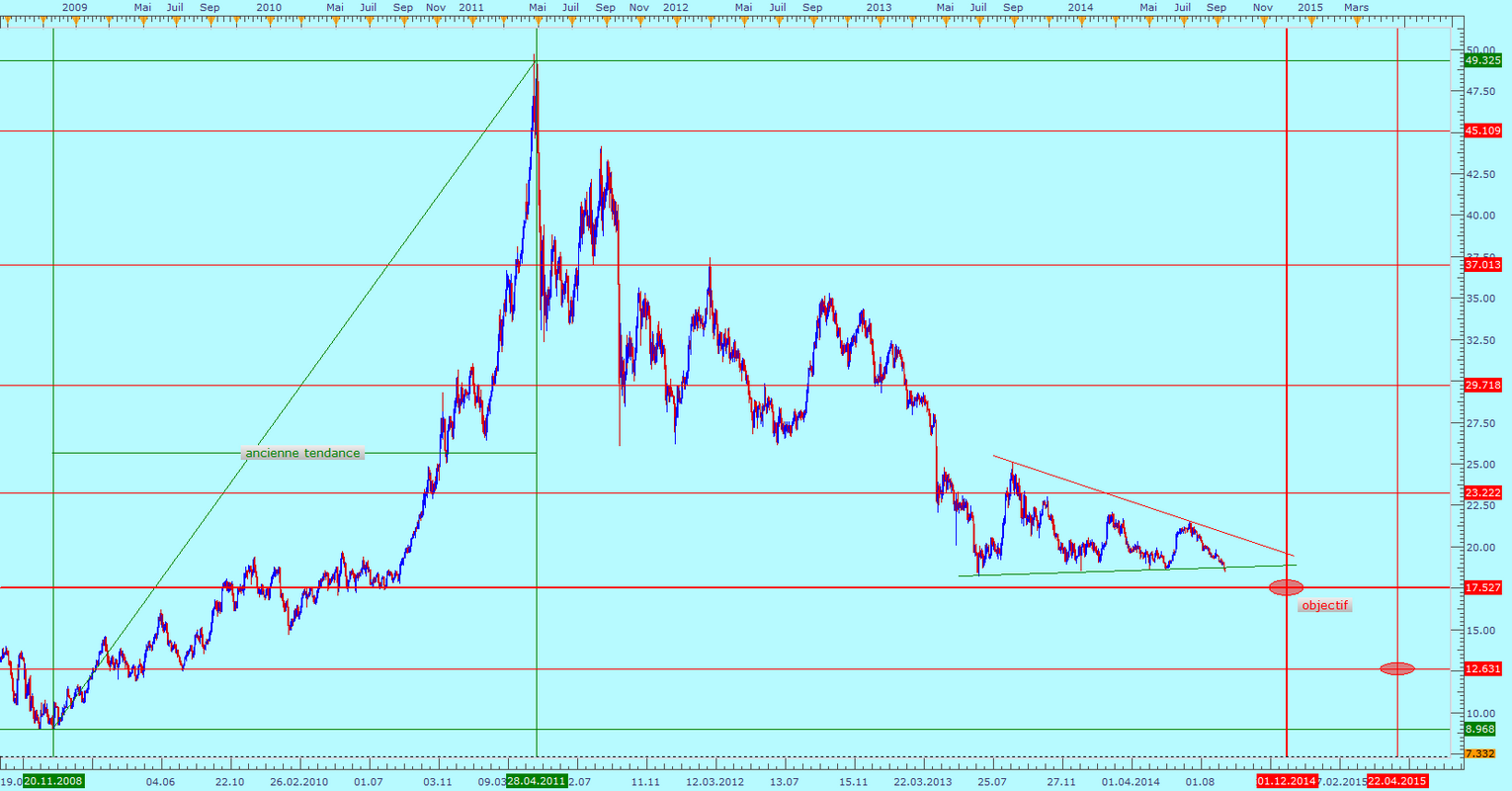Select the 8.968 price level tag

1479,730
